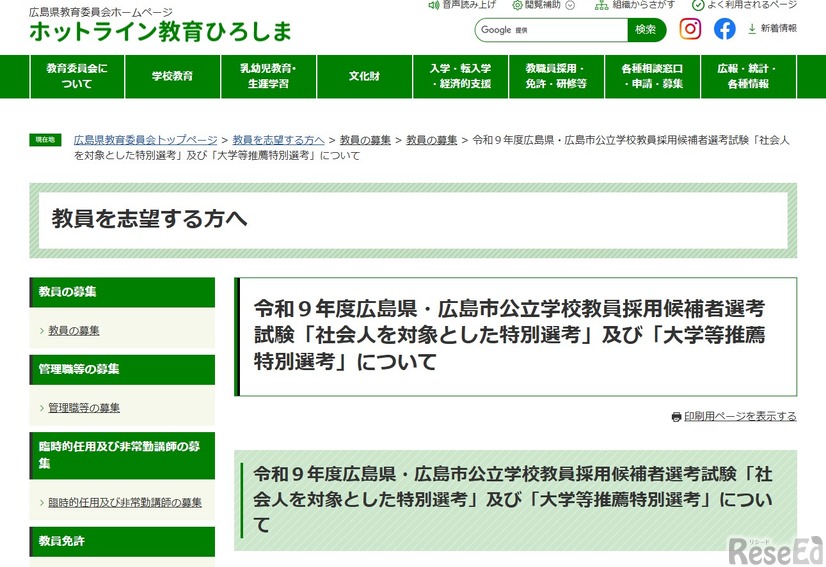Click the 新着情報 text link
The image size is (826, 567).
click(x=779, y=28)
